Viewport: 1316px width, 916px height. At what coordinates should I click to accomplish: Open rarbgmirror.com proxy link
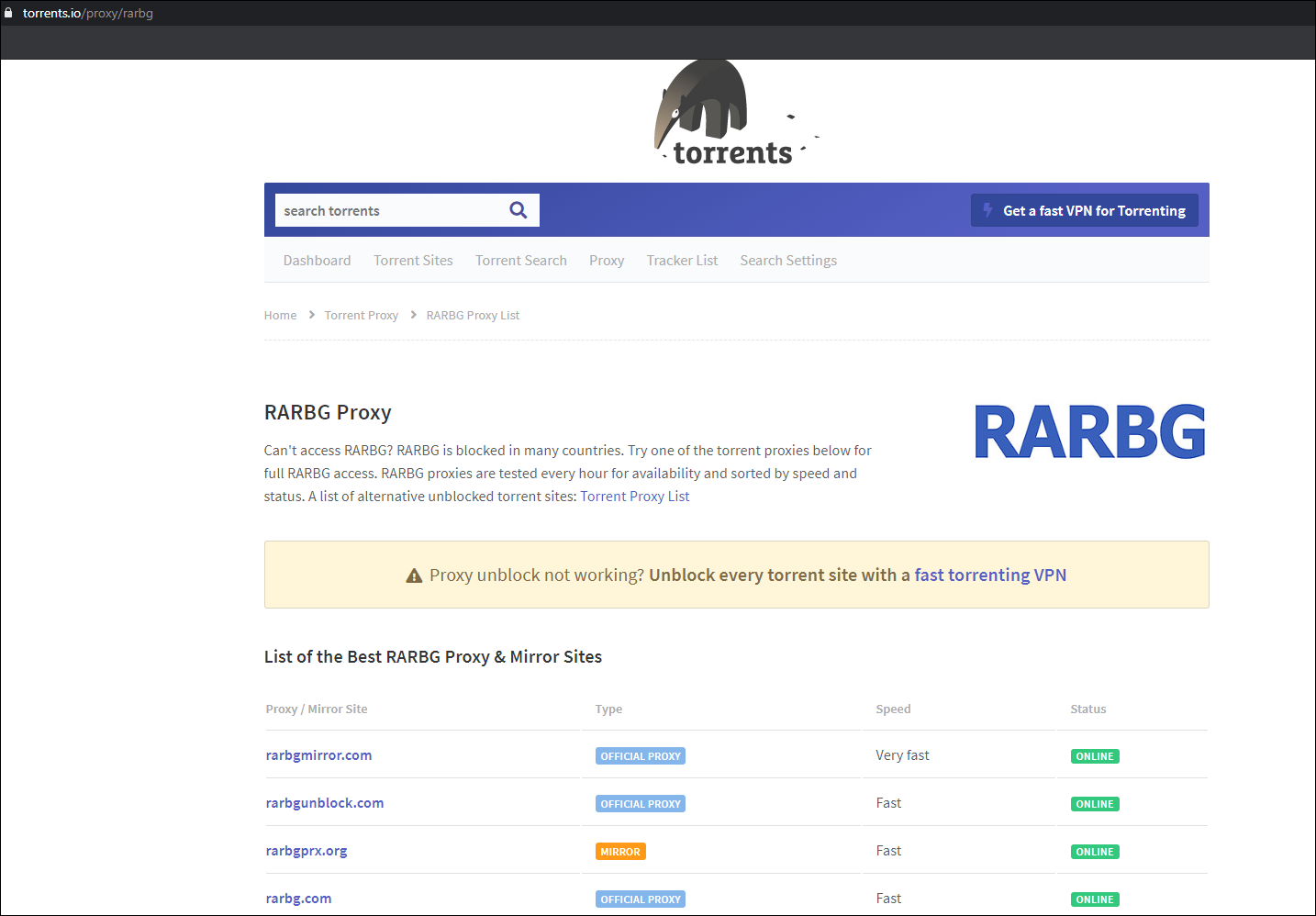pyautogui.click(x=319, y=755)
